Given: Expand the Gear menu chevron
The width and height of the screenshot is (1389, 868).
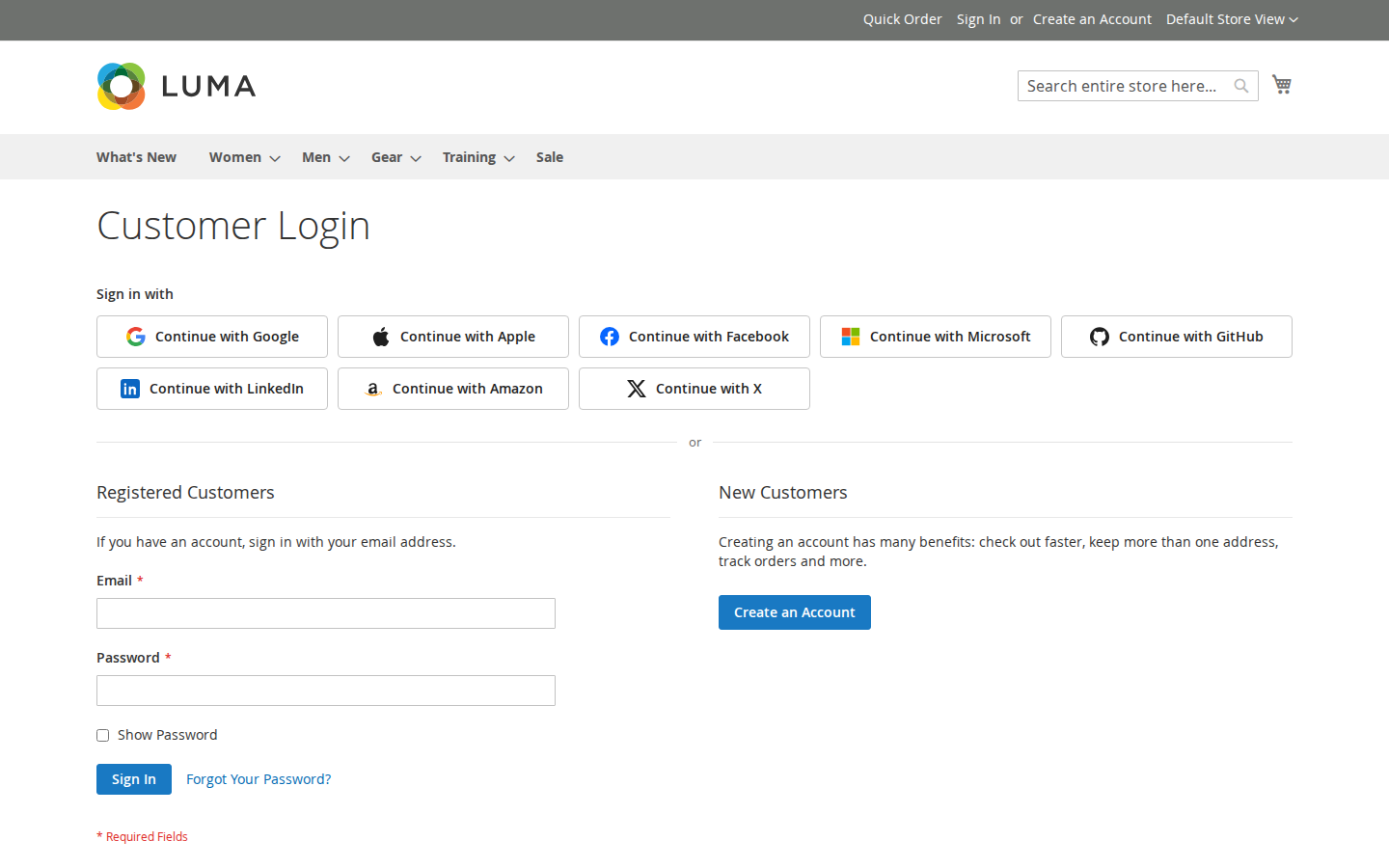Looking at the screenshot, I should 416,158.
